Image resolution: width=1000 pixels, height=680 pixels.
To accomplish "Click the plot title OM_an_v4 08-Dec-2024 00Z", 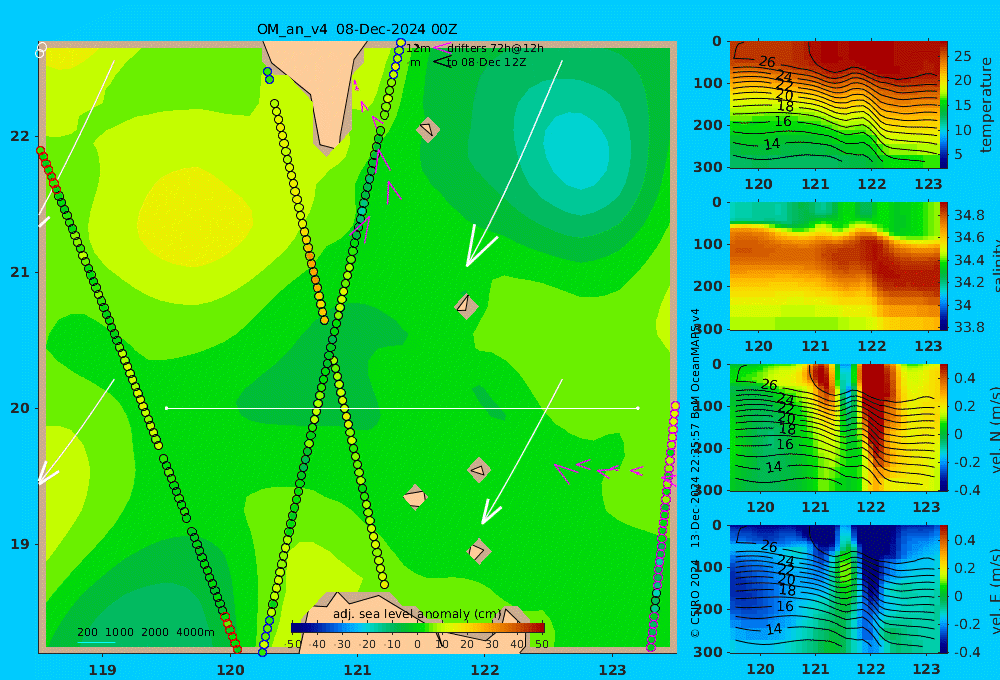I will coord(357,29).
